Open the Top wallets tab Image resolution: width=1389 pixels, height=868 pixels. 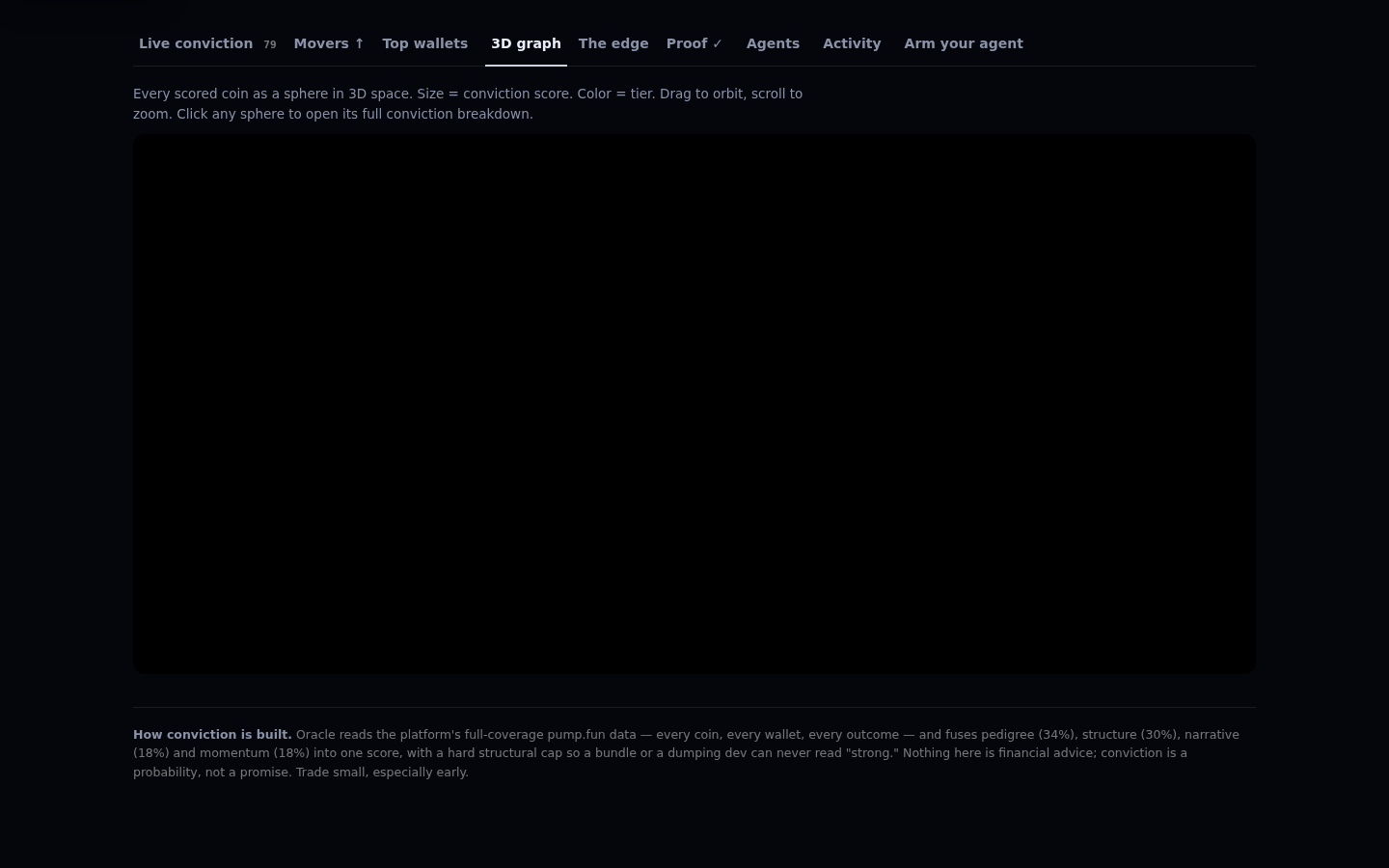(x=424, y=43)
